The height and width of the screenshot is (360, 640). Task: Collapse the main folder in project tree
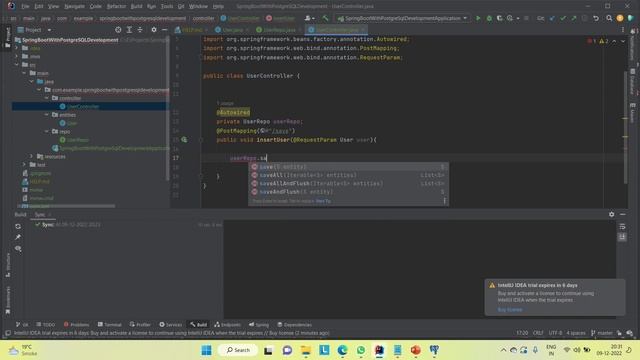pyautogui.click(x=24, y=73)
